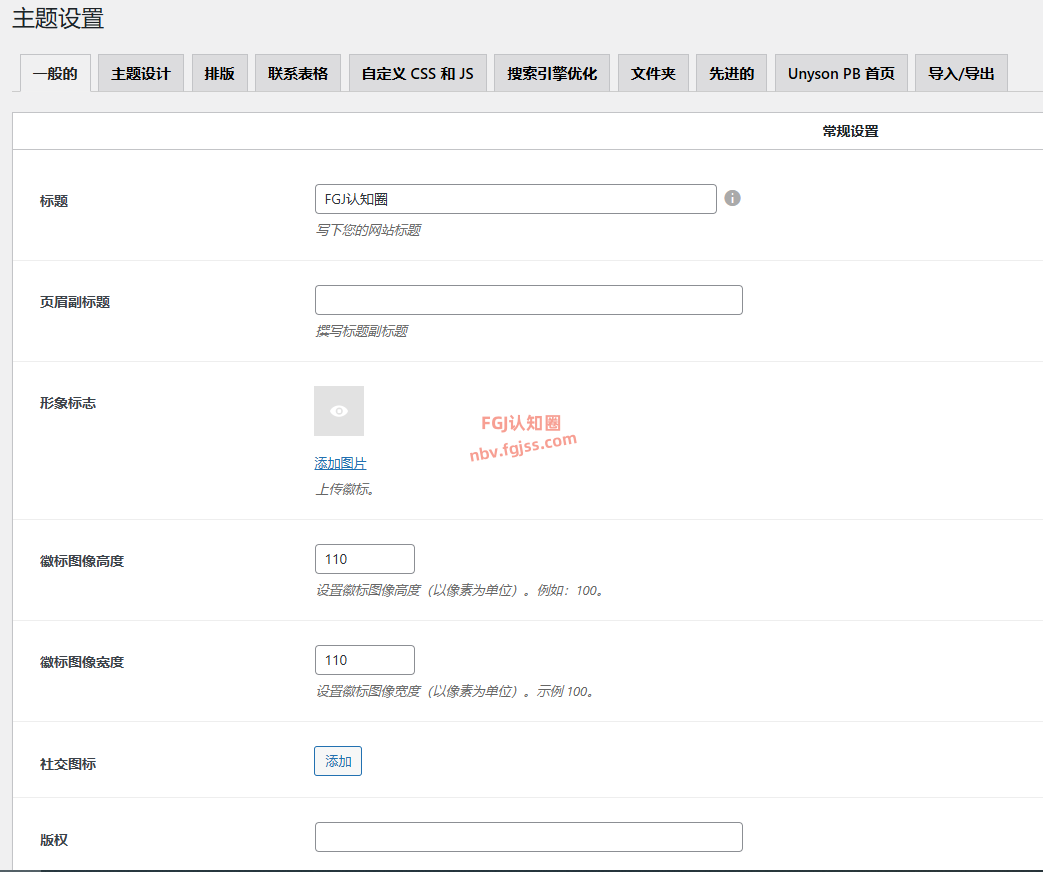Click the logo image placeholder thumbnail

click(x=339, y=411)
